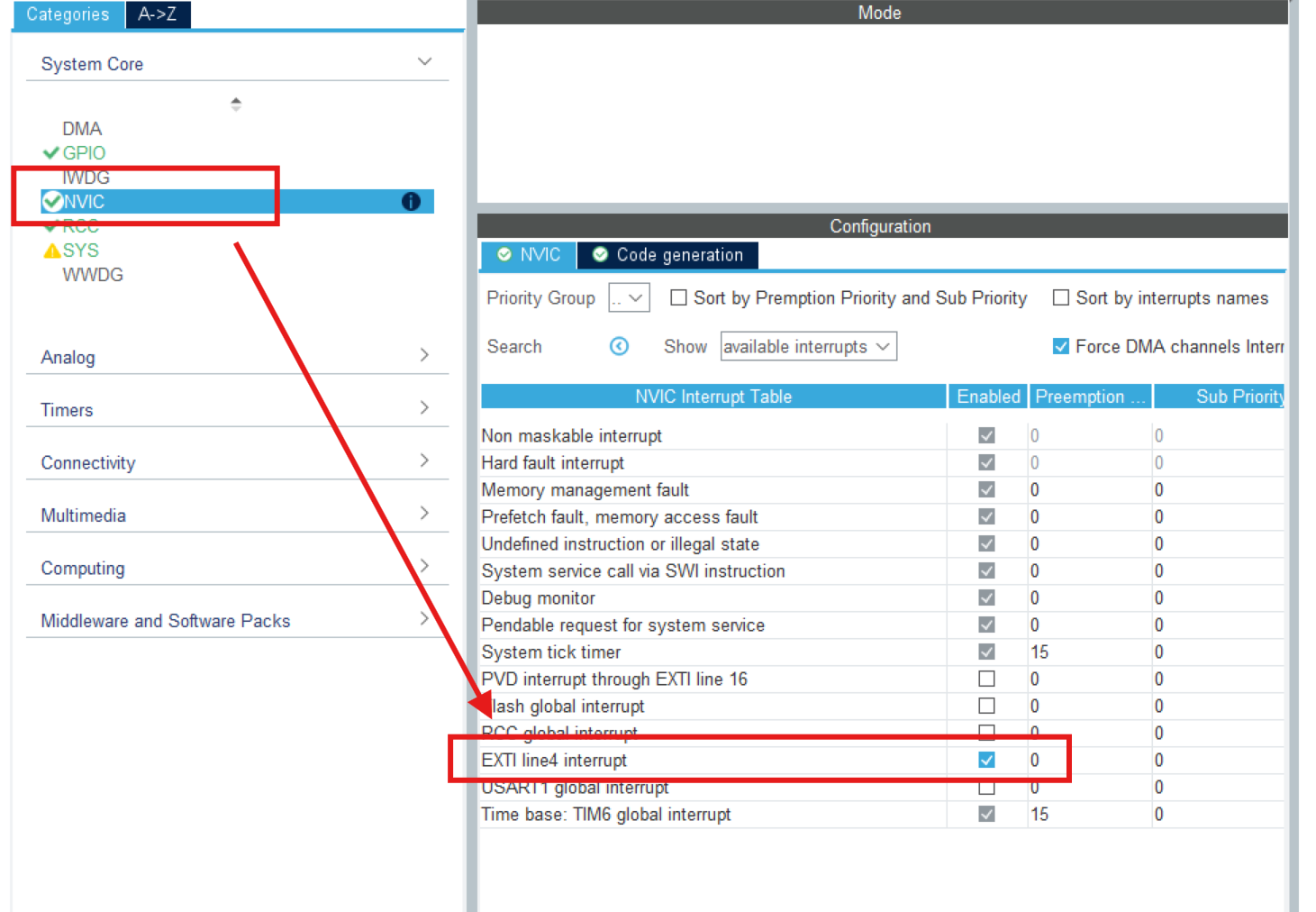
Task: Collapse the System Core category
Action: [424, 62]
